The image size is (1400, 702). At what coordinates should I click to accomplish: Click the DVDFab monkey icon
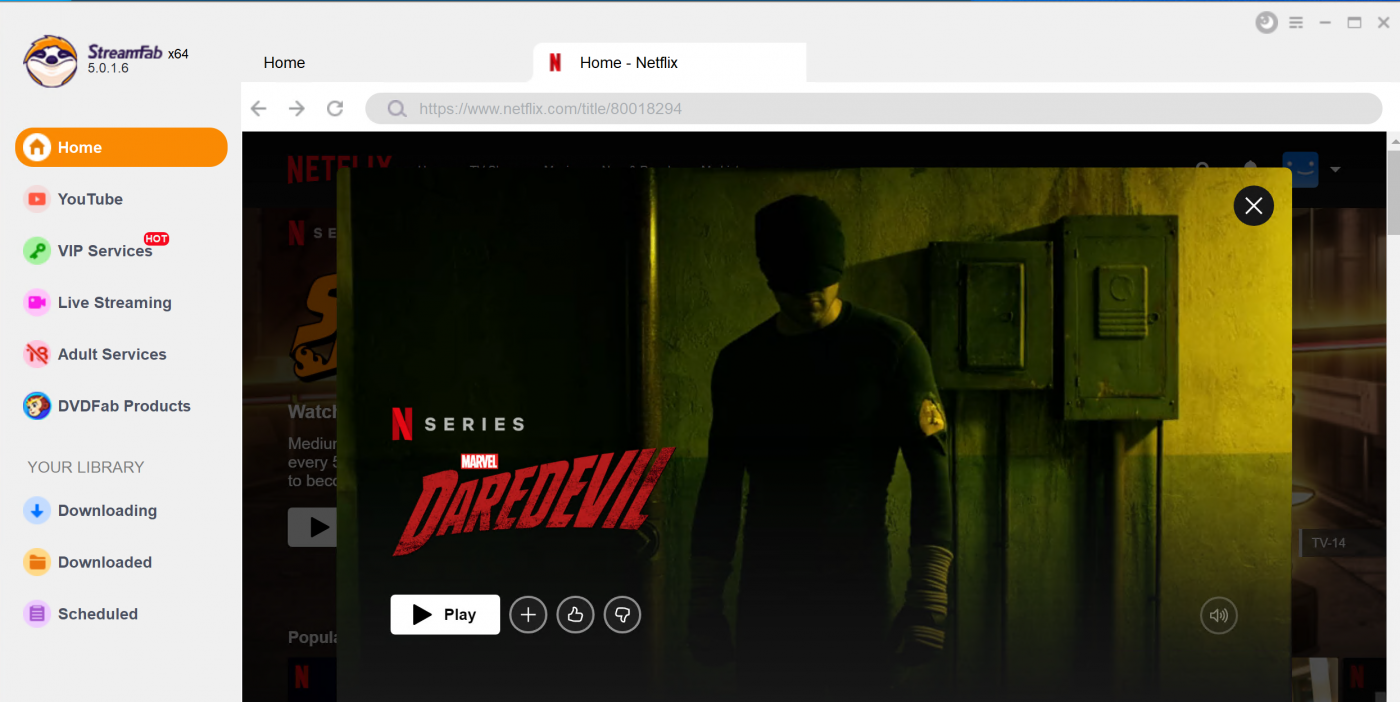click(37, 406)
